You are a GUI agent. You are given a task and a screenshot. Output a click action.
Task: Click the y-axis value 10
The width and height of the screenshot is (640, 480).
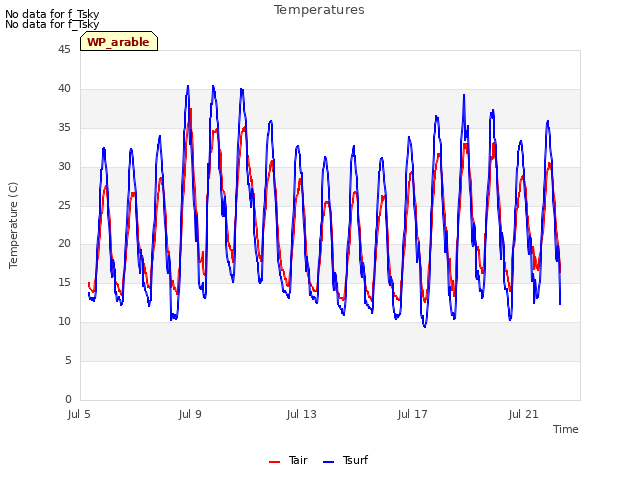pos(64,322)
